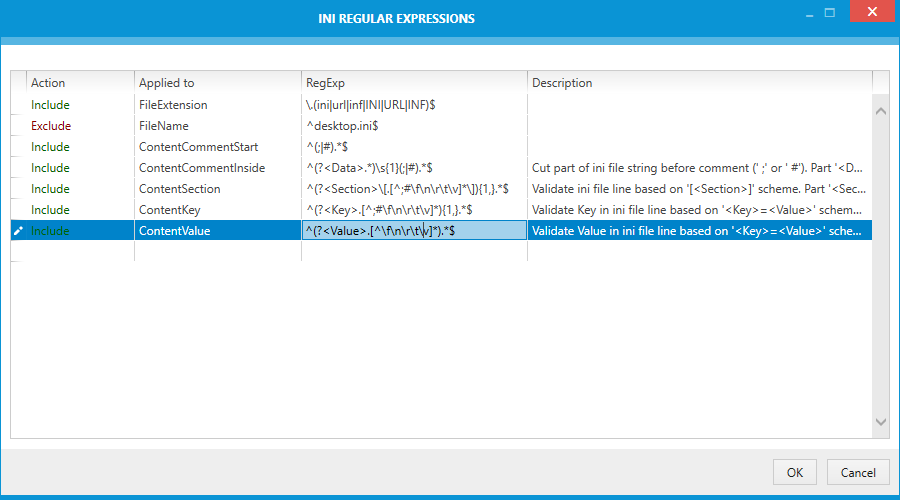Click the ContentCommentInside description cell
900x500 pixels.
click(699, 168)
